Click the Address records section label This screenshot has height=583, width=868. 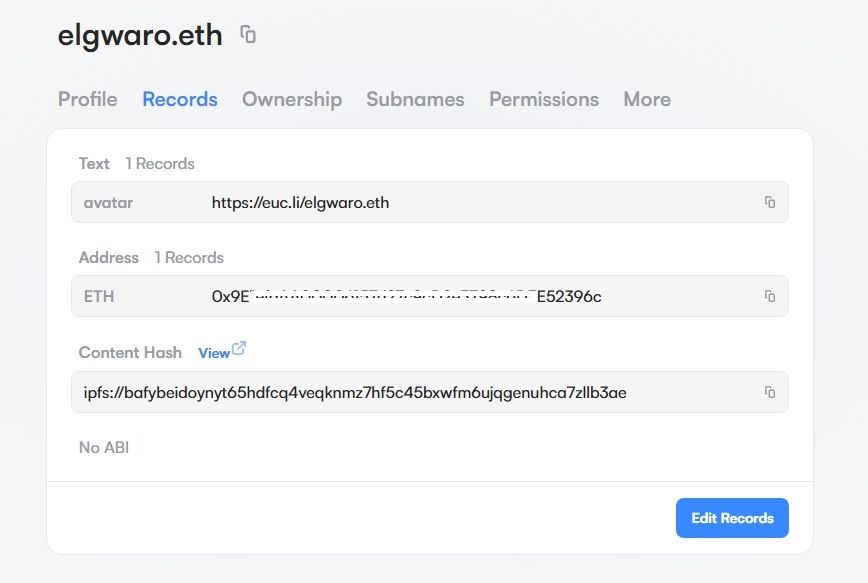coord(109,257)
